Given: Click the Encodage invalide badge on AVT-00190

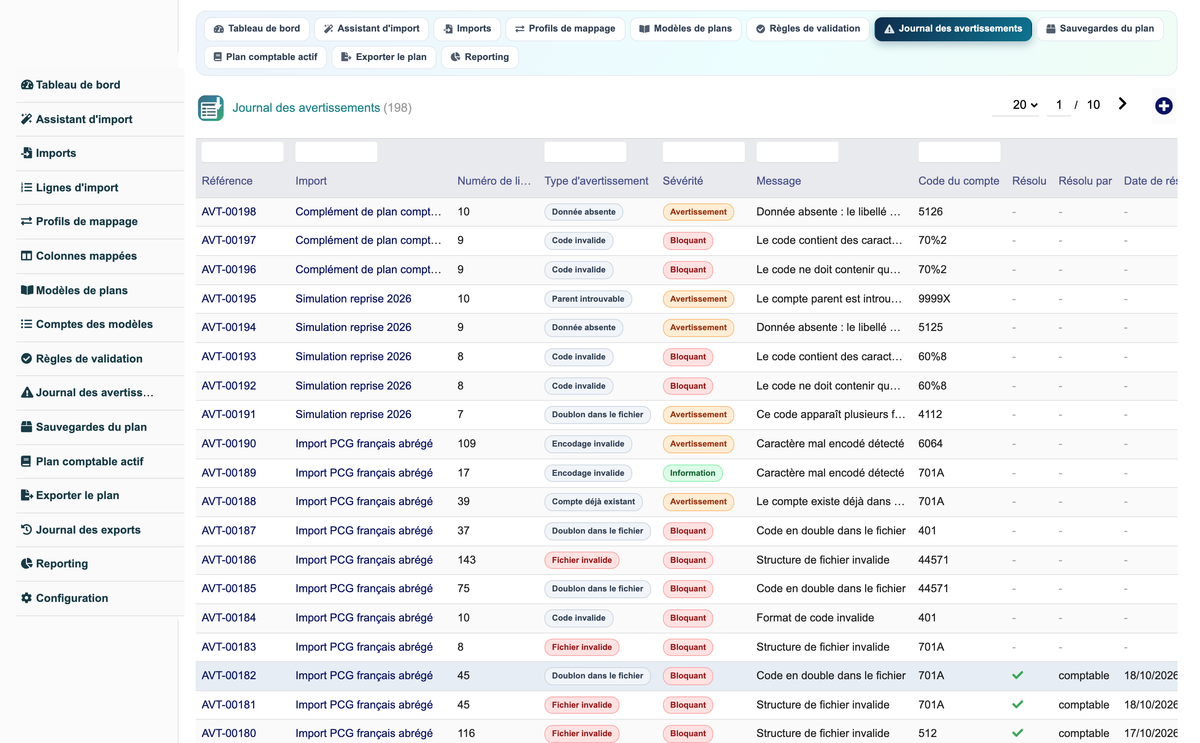Looking at the screenshot, I should click(x=588, y=444).
